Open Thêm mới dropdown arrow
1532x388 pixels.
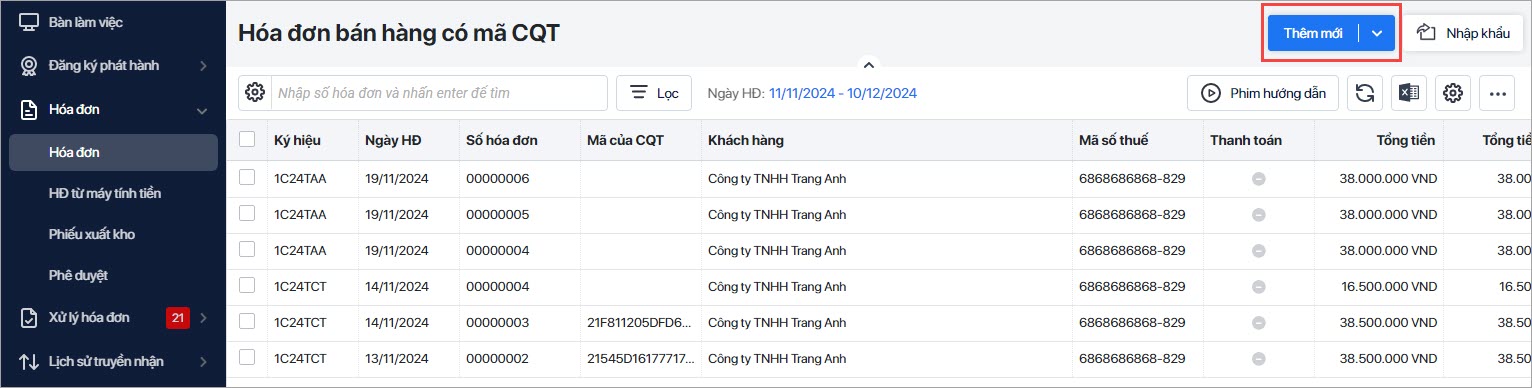point(1377,33)
